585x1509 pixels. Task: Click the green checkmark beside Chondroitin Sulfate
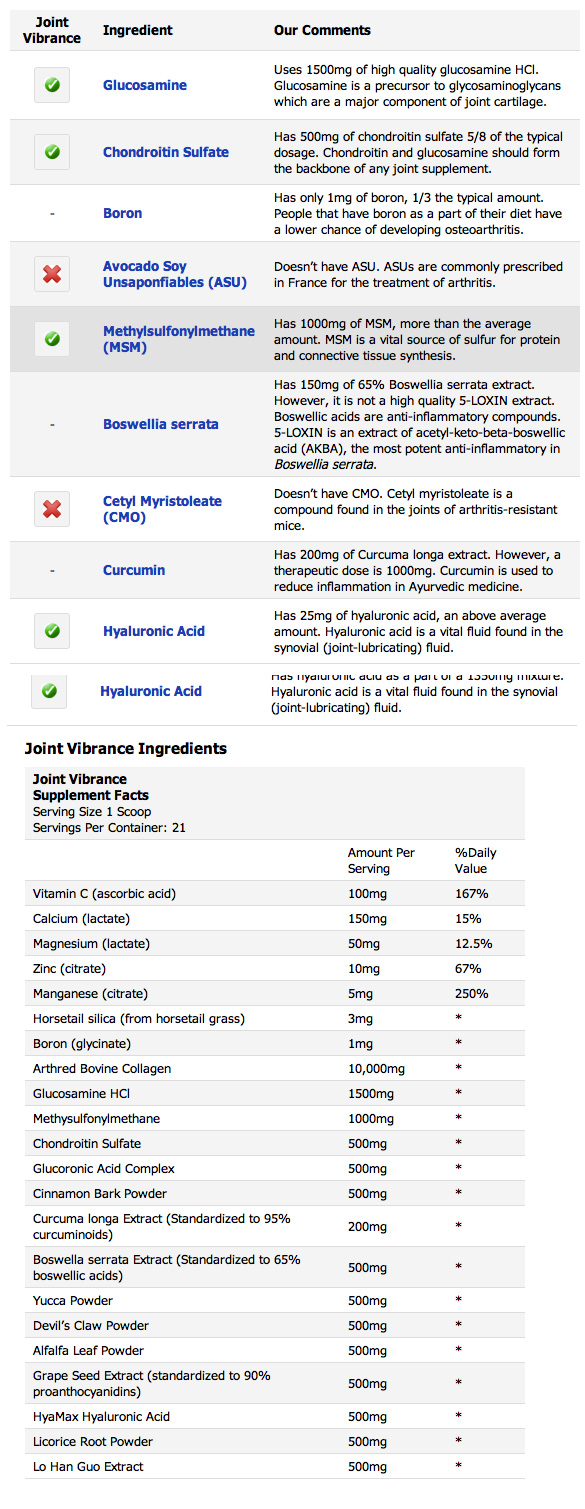coord(52,152)
